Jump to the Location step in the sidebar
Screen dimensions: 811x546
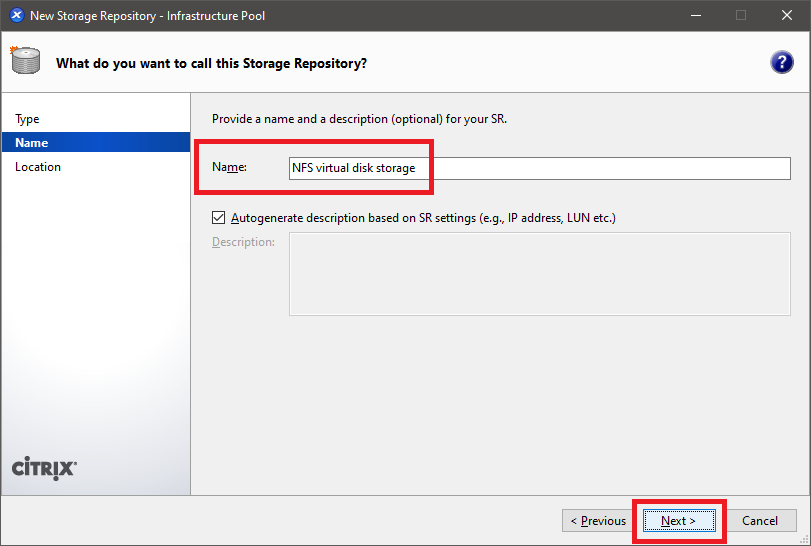pyautogui.click(x=38, y=167)
